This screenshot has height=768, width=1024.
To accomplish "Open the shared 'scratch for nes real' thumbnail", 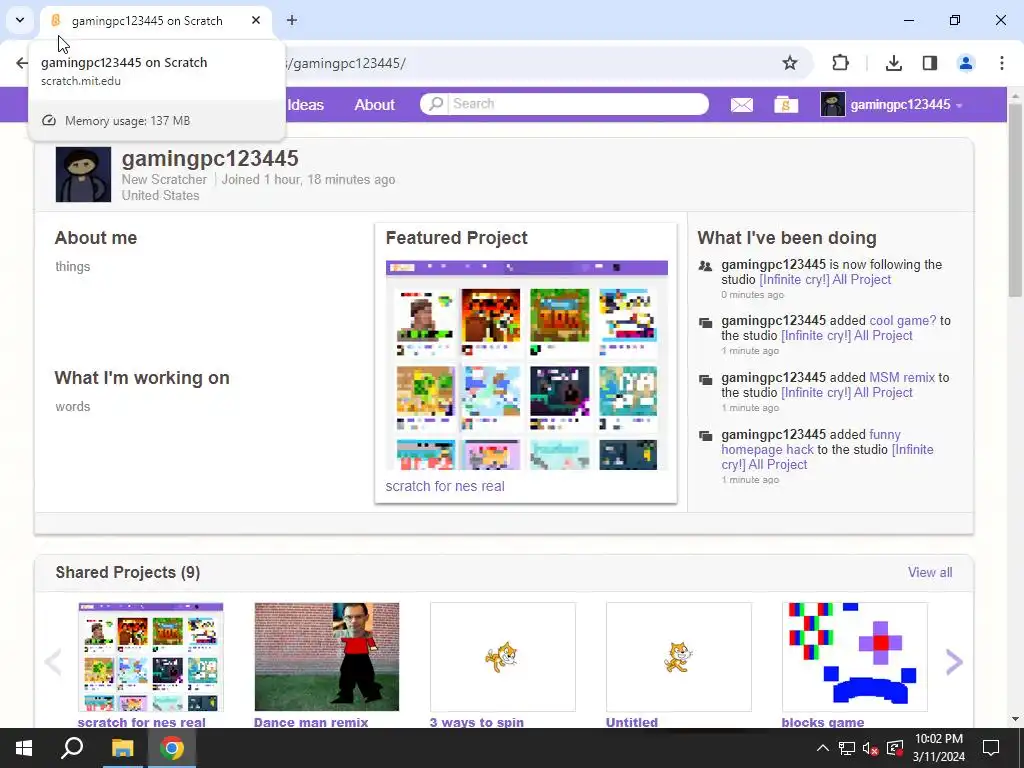I will [151, 656].
